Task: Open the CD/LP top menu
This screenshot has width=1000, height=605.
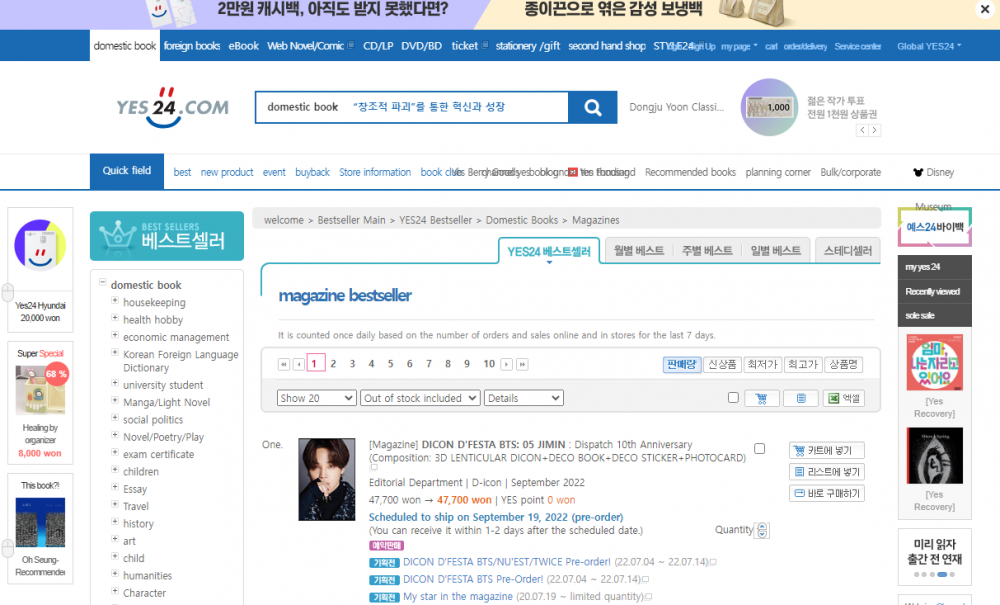Action: (378, 46)
